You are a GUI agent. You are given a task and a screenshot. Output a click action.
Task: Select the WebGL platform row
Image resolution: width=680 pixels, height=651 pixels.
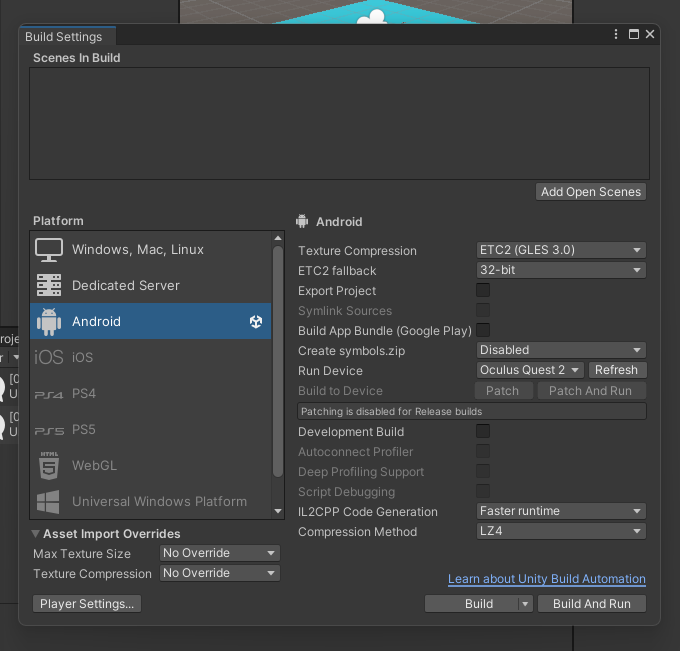point(150,465)
